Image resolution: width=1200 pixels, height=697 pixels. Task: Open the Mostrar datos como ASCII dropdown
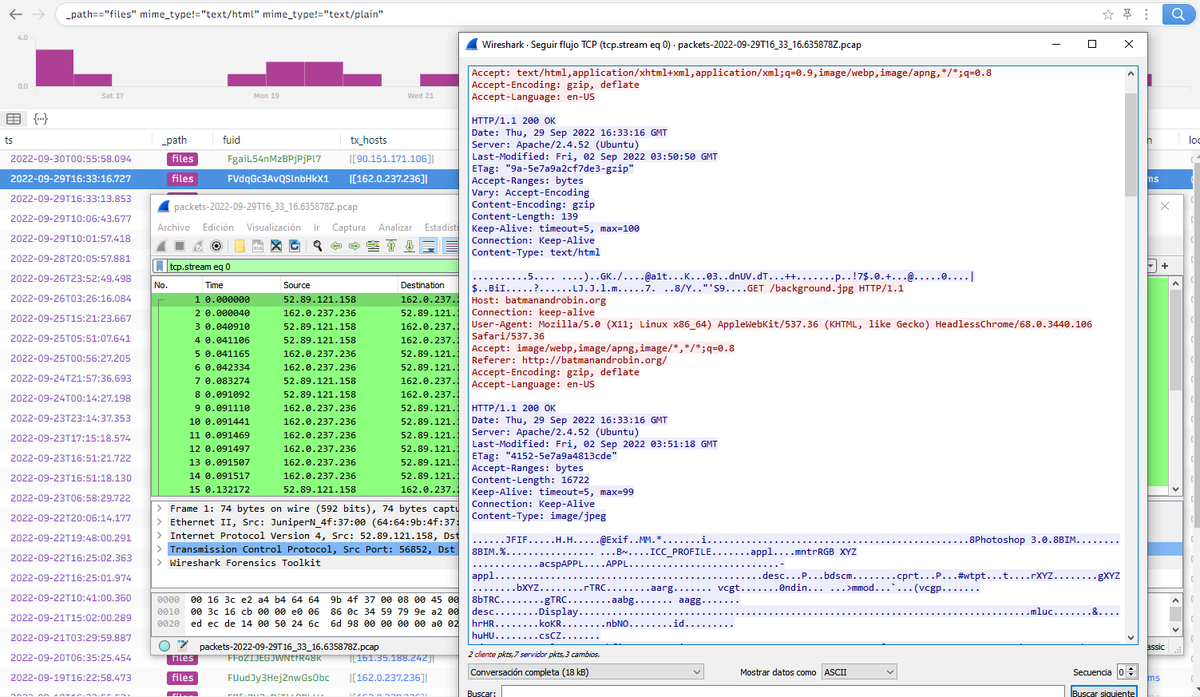(x=857, y=672)
